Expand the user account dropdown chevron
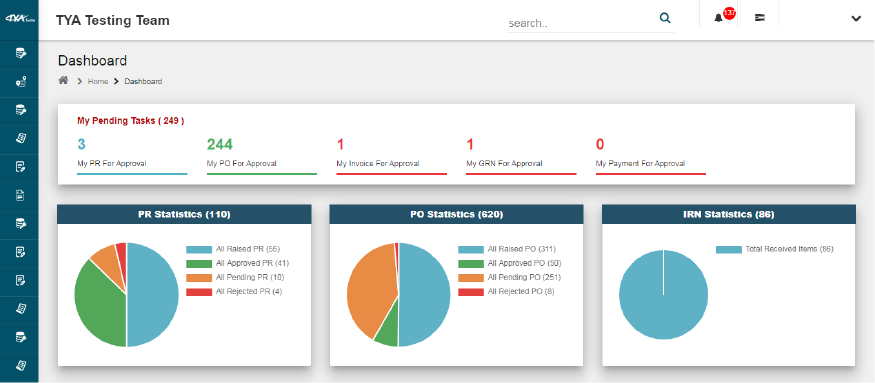The height and width of the screenshot is (383, 875). point(856,18)
